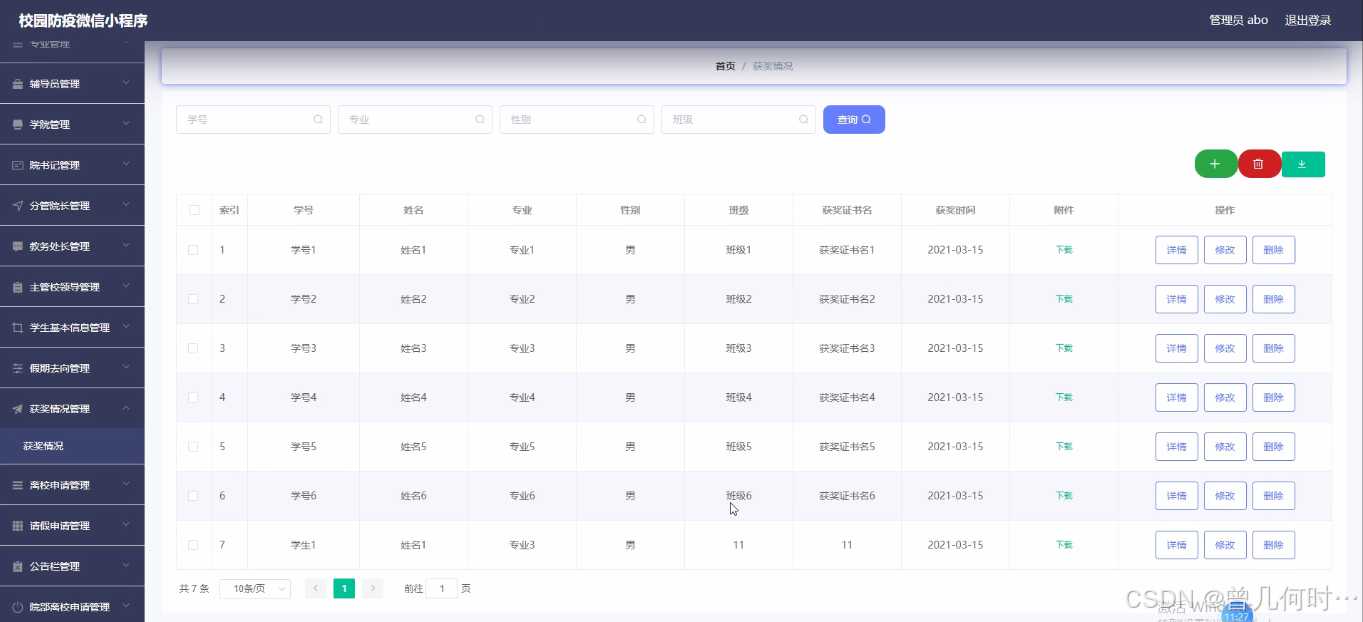Collapse 获奖情况管理 chevron
1363x622 pixels.
(x=126, y=408)
